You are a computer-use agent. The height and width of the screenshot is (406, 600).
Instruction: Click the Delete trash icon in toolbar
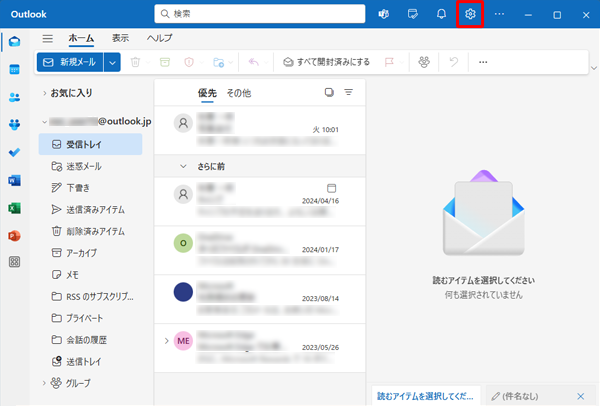[135, 62]
